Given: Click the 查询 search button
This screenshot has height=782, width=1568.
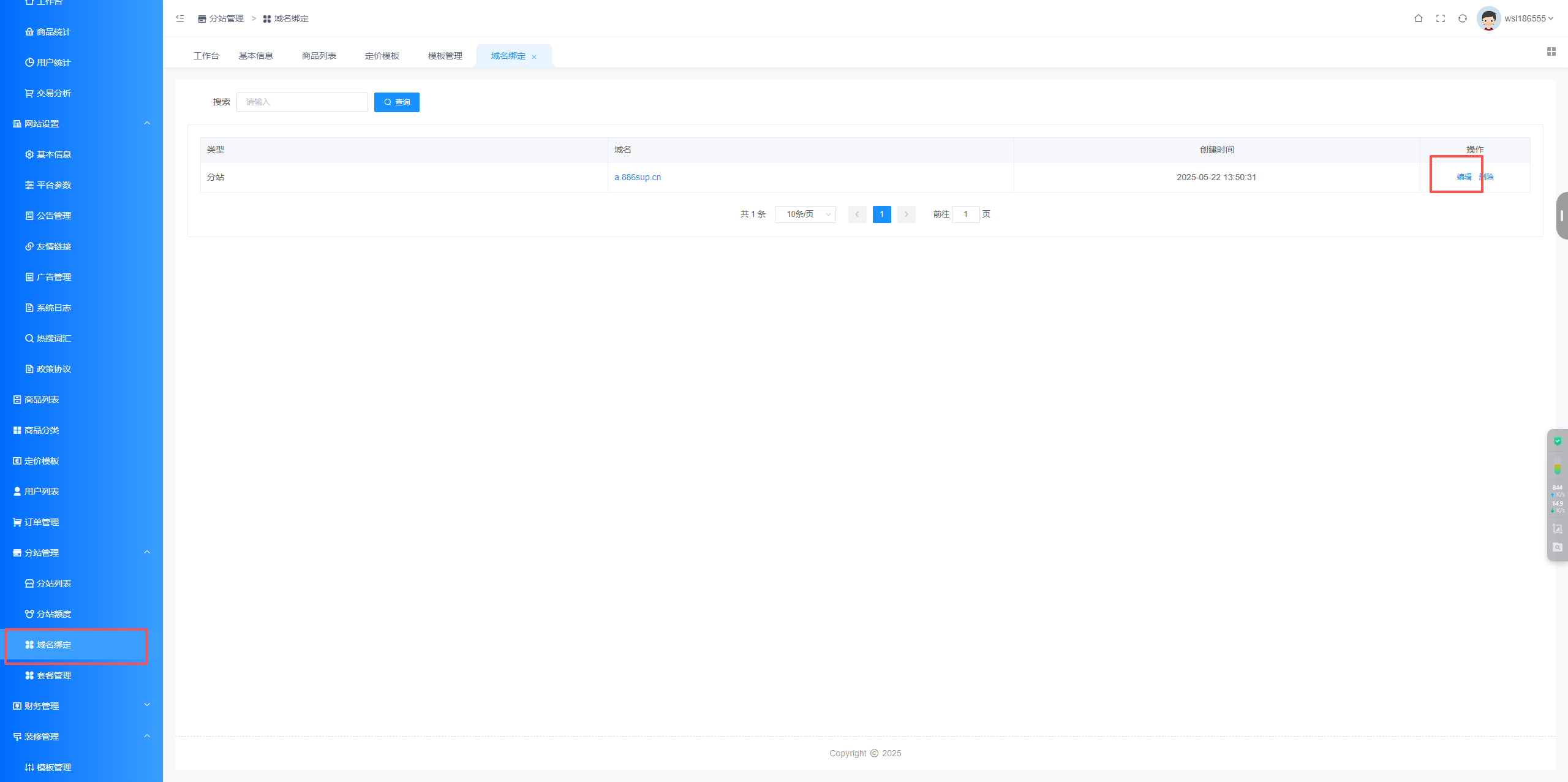Looking at the screenshot, I should click(x=396, y=102).
